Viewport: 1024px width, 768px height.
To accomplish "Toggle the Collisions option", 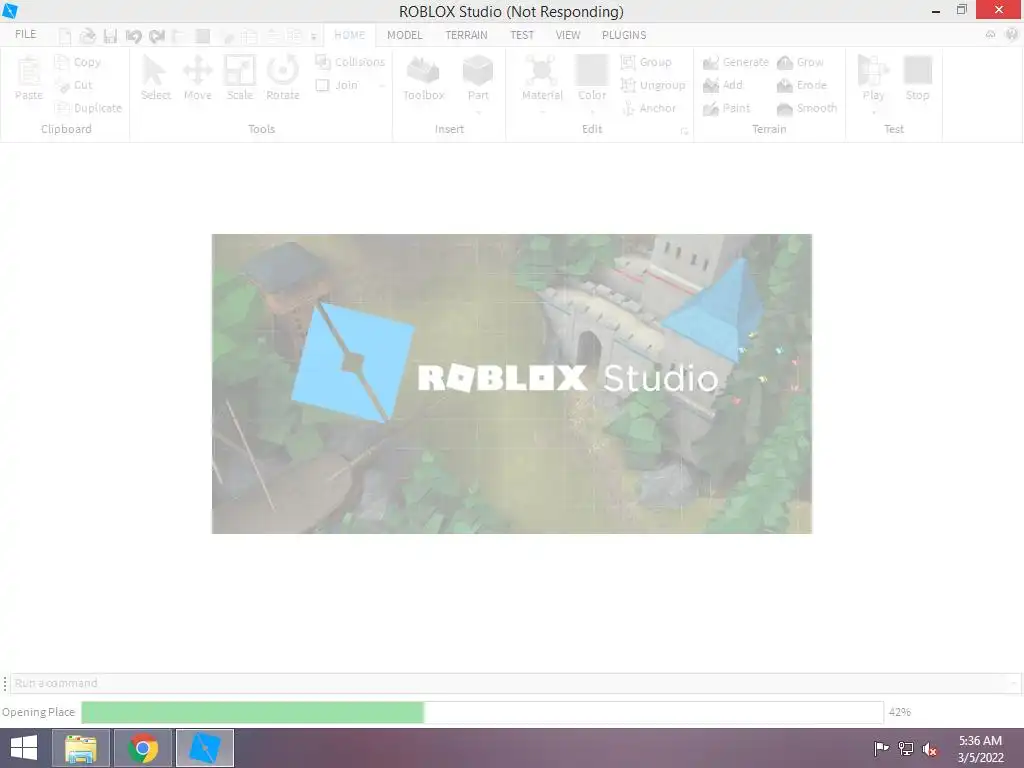I will (350, 62).
